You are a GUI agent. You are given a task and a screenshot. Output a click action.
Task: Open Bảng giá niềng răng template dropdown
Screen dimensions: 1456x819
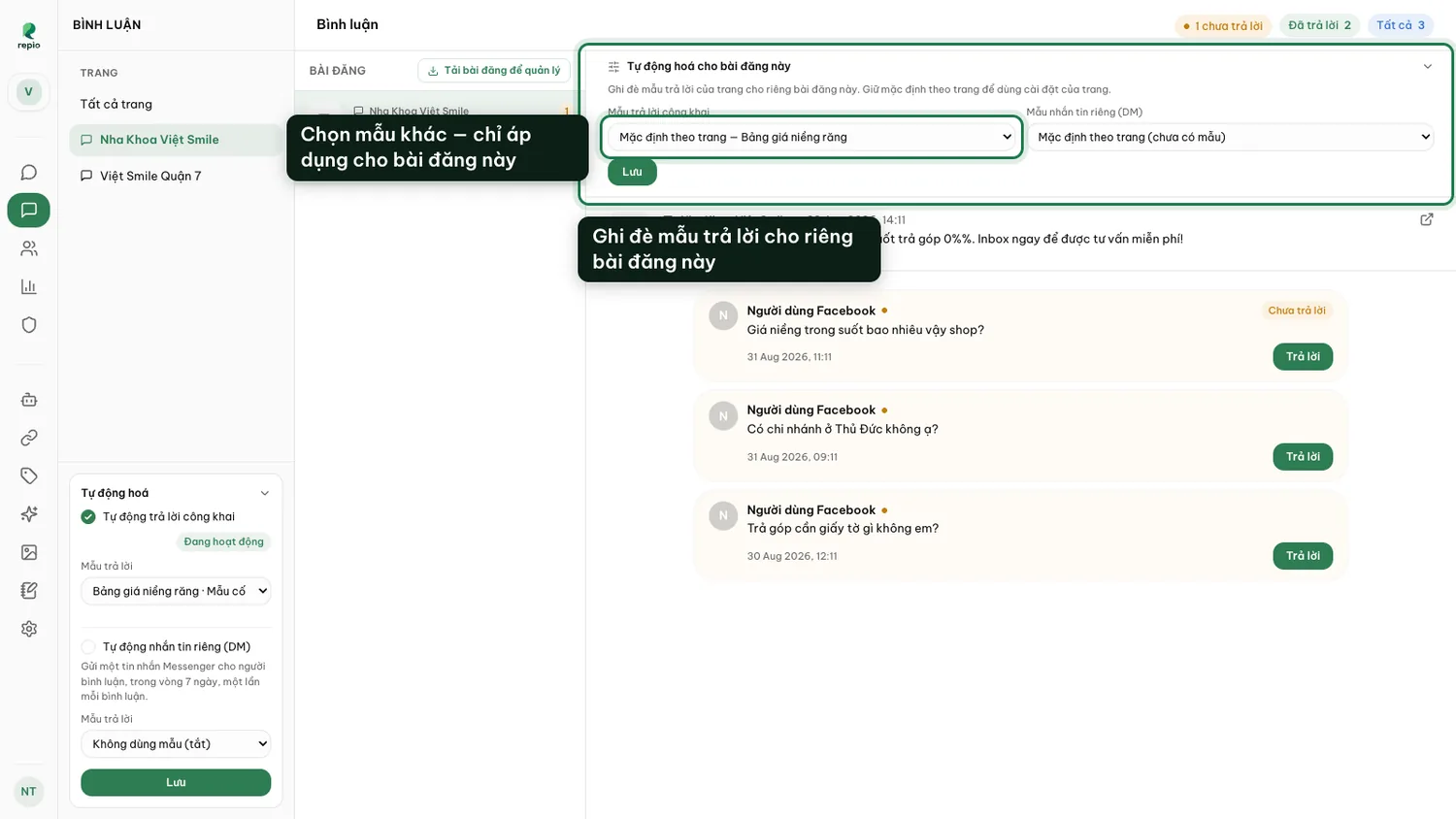(x=176, y=591)
